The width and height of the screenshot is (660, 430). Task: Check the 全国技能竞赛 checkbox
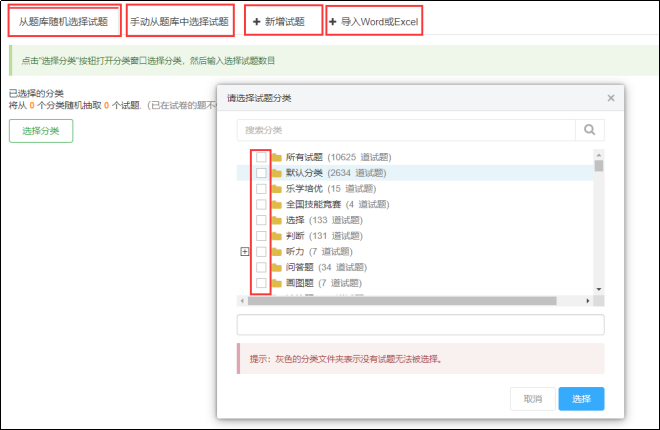click(x=261, y=204)
